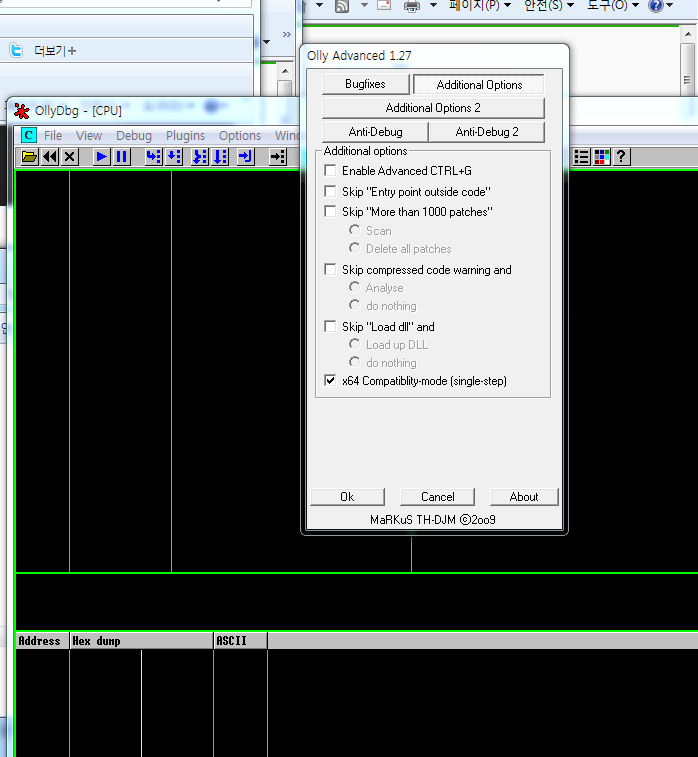This screenshot has height=757, width=698.
Task: Click the blue help icon in browser toolbar
Action: coord(656,6)
